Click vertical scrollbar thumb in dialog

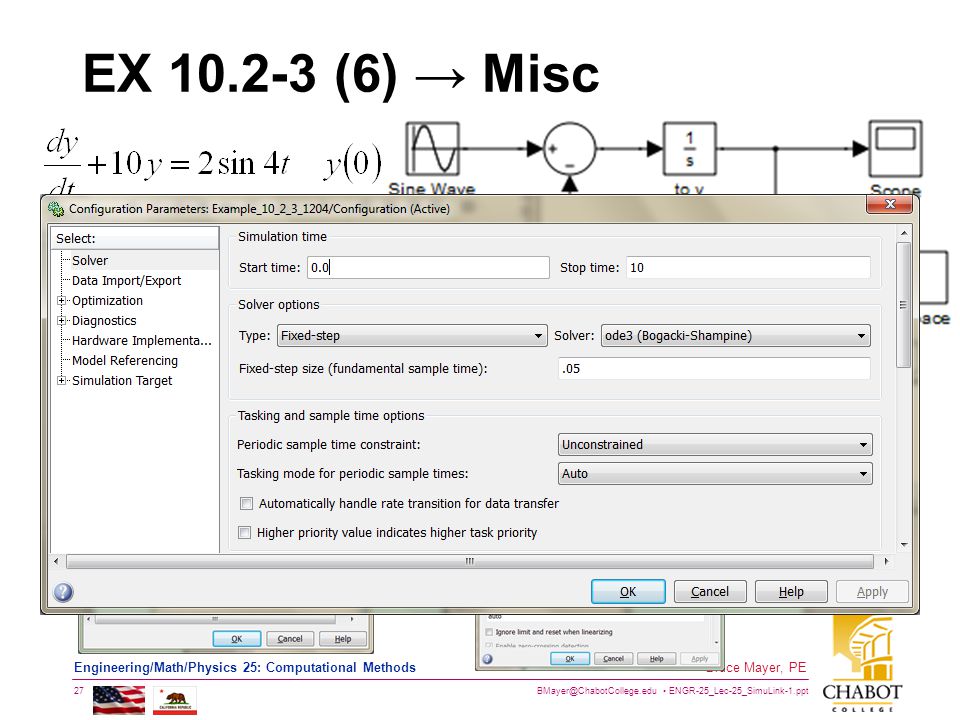(903, 305)
